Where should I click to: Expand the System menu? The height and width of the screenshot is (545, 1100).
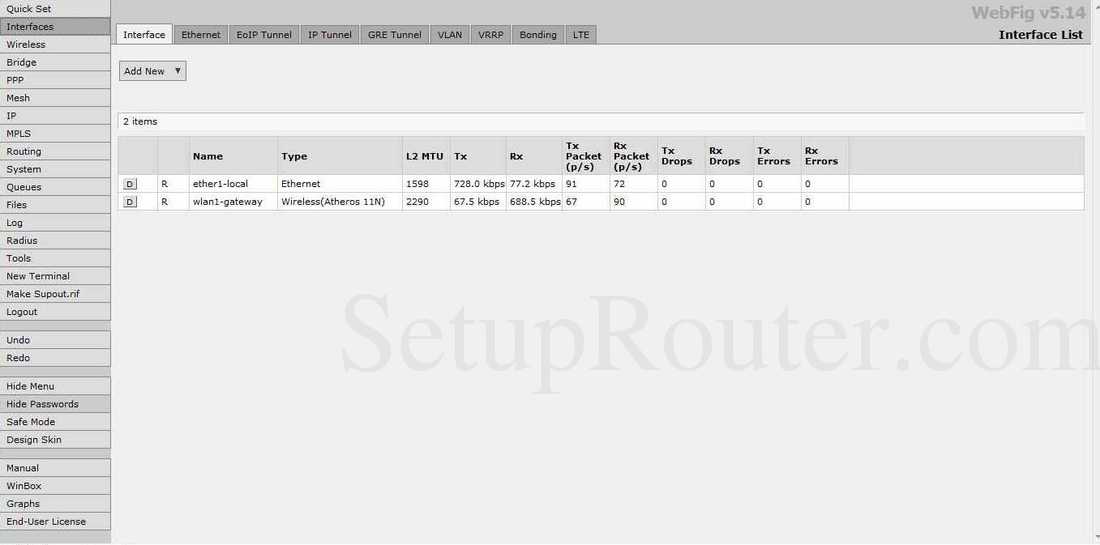click(55, 169)
